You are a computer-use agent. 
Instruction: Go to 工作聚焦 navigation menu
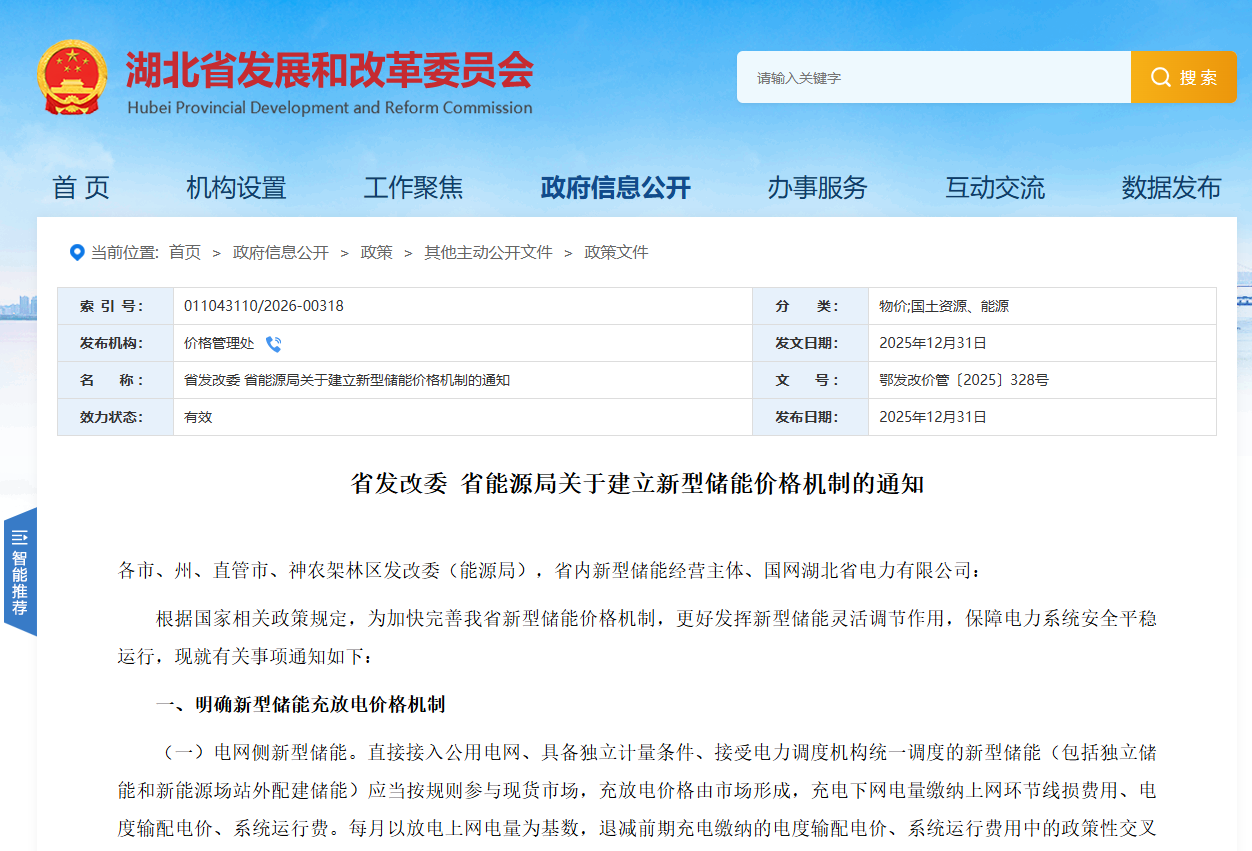(413, 188)
